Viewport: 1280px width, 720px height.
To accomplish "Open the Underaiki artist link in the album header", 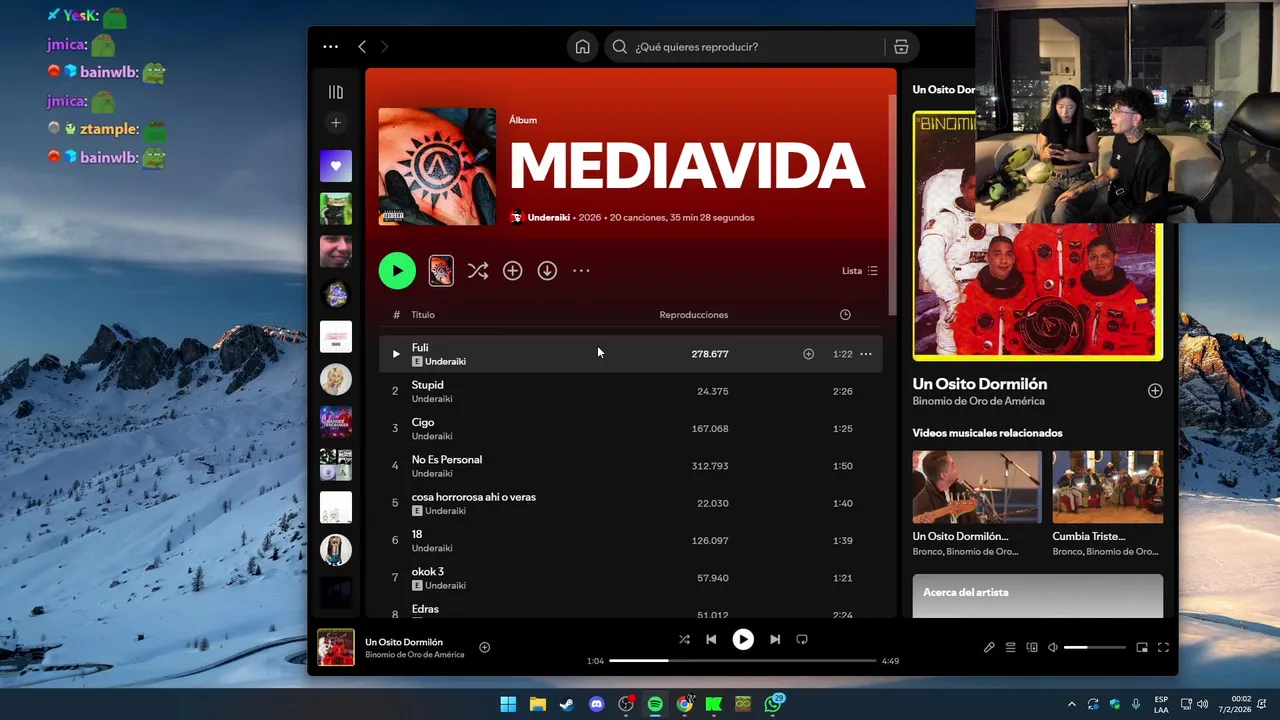I will click(x=548, y=217).
